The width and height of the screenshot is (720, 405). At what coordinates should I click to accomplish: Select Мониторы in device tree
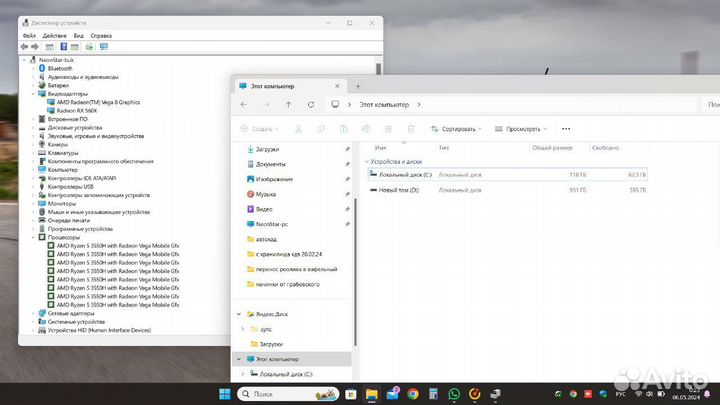pyautogui.click(x=62, y=203)
